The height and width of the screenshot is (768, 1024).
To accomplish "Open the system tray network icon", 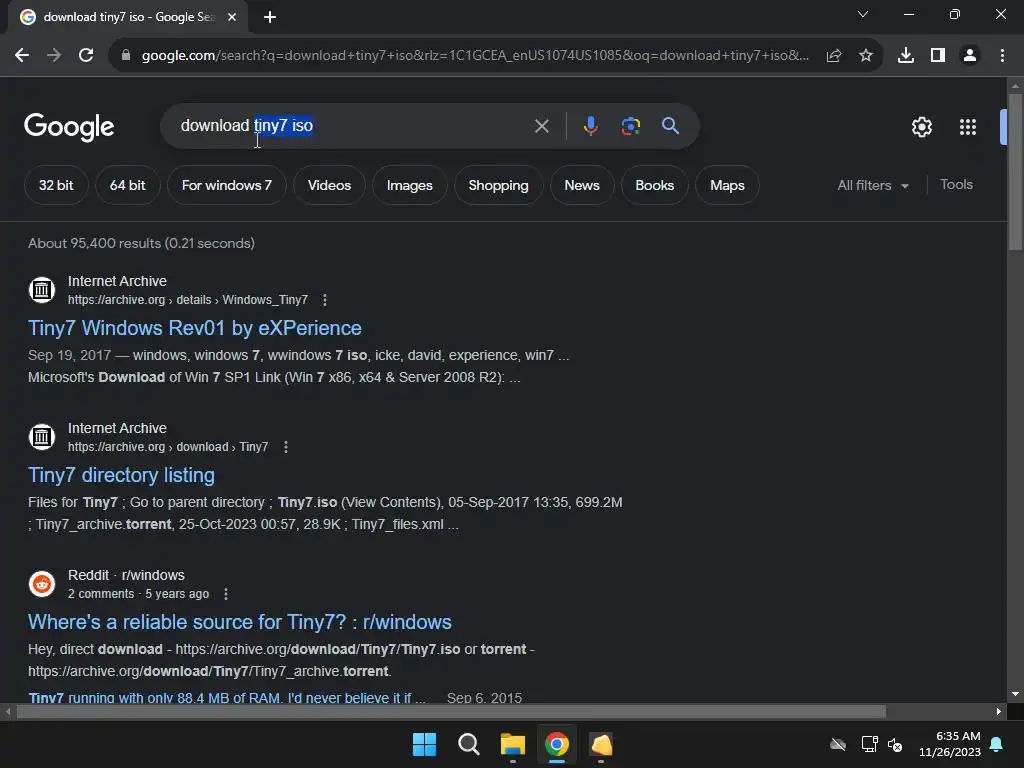I will (869, 744).
